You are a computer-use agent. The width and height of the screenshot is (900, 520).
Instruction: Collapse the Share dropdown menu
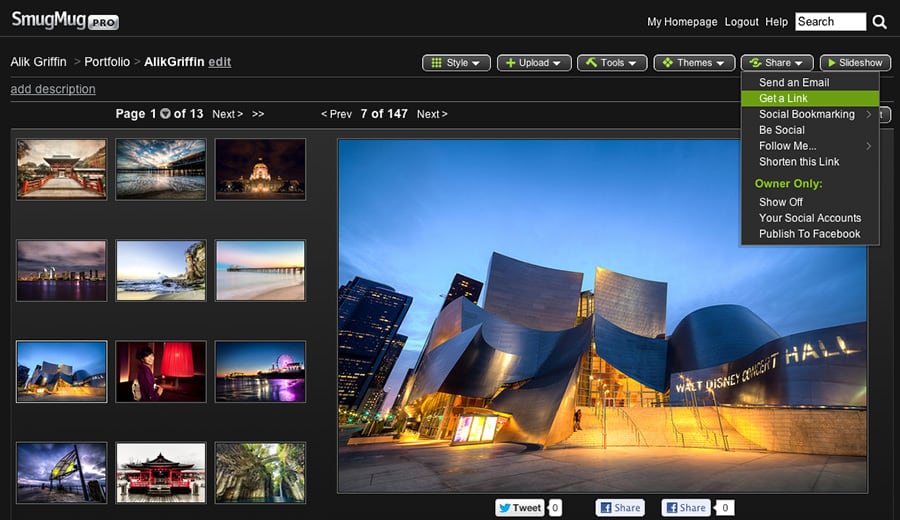(777, 63)
